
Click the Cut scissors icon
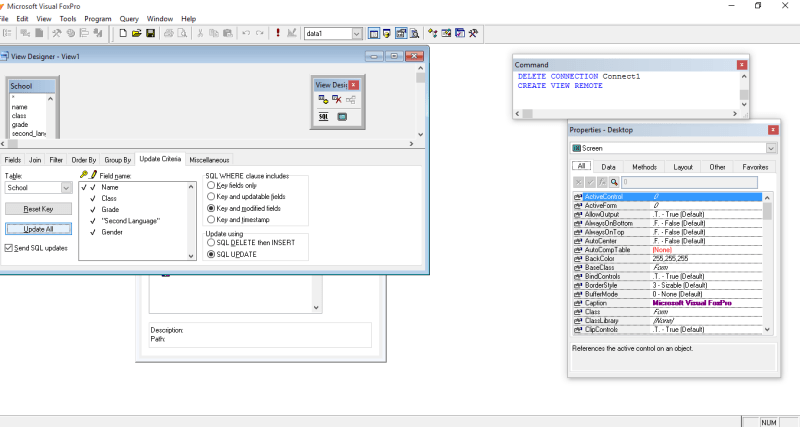tap(200, 33)
